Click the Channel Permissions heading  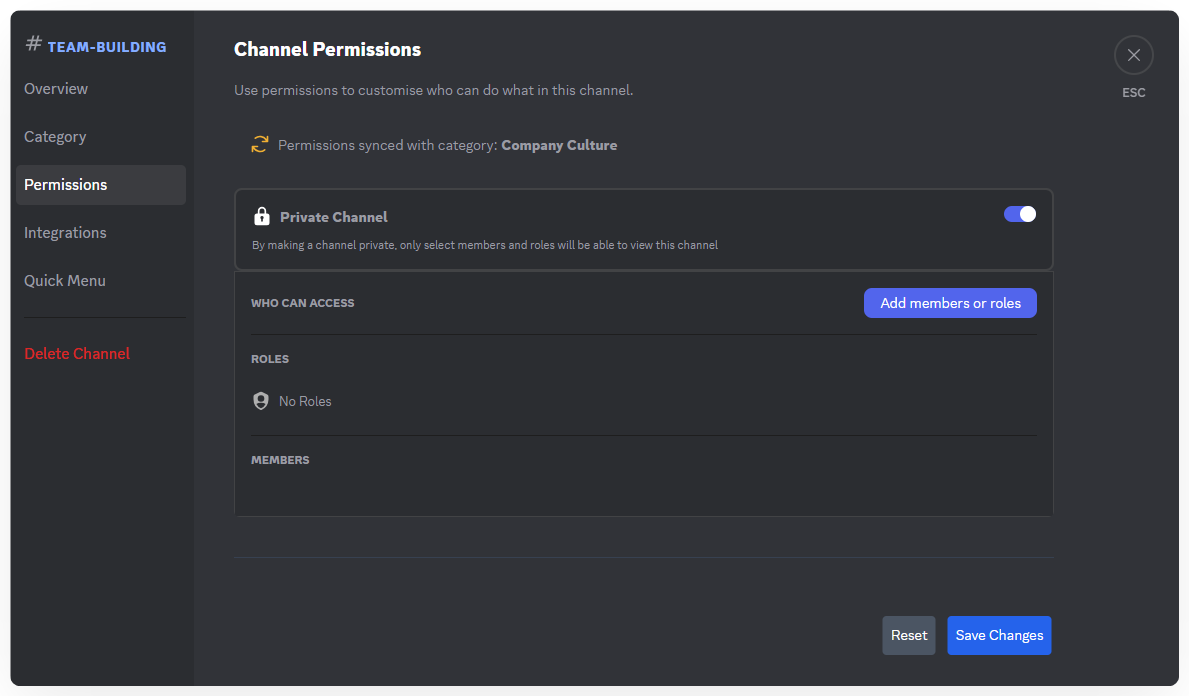pyautogui.click(x=327, y=49)
